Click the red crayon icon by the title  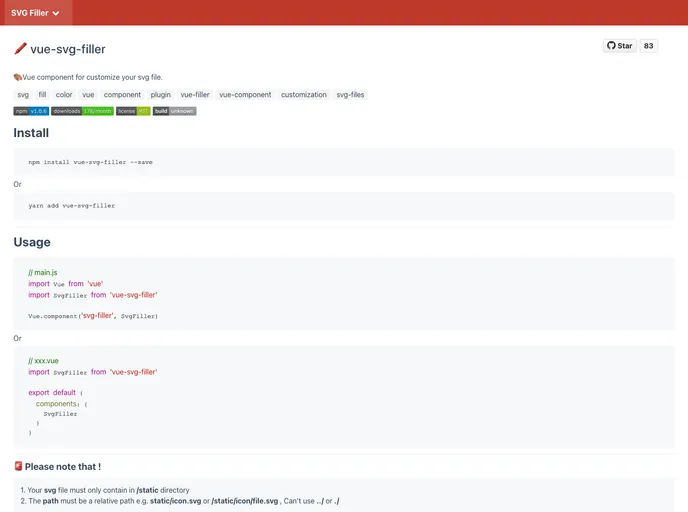tap(20, 49)
